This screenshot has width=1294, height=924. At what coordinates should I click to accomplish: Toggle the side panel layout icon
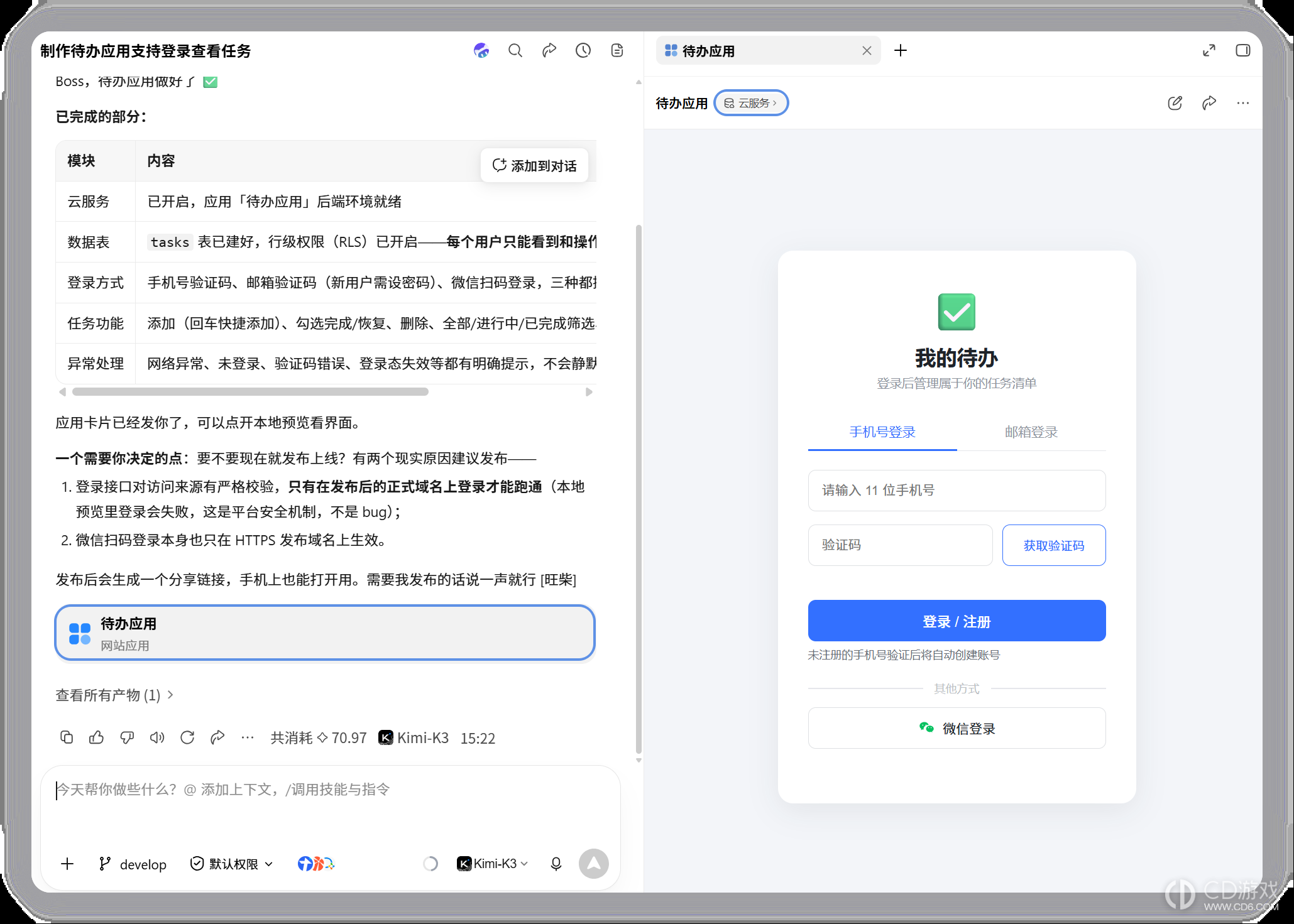point(1243,51)
